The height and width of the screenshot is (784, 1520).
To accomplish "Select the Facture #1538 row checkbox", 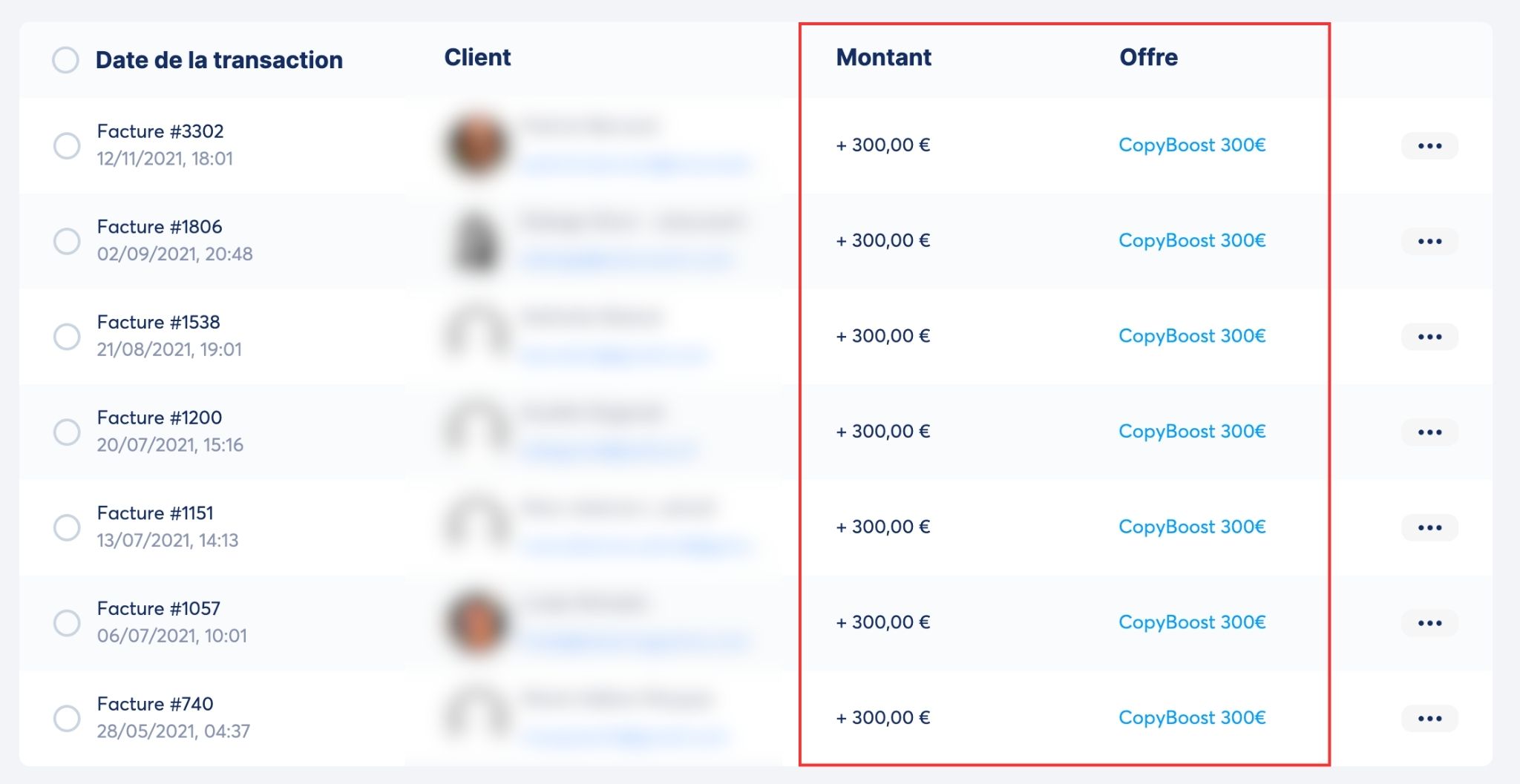I will [x=67, y=337].
